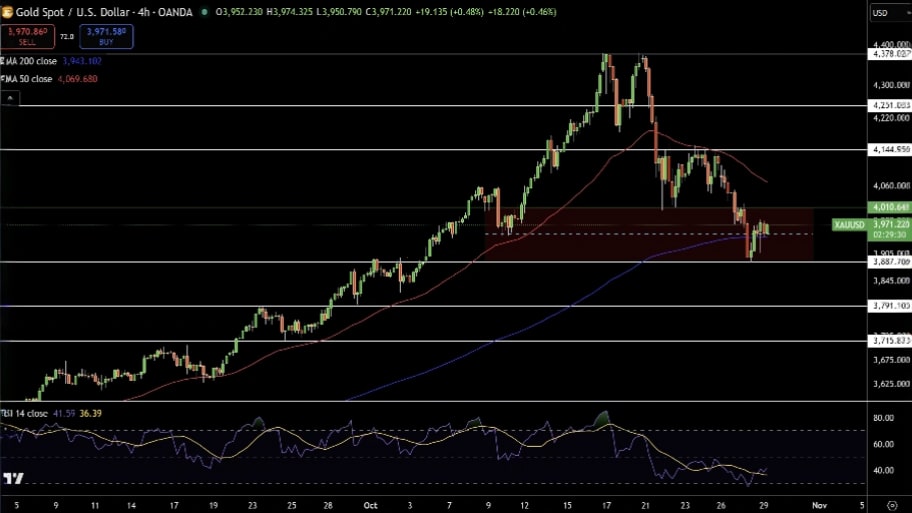The height and width of the screenshot is (513, 912).
Task: Click the 4,010.641 zone price label
Action: pos(889,208)
